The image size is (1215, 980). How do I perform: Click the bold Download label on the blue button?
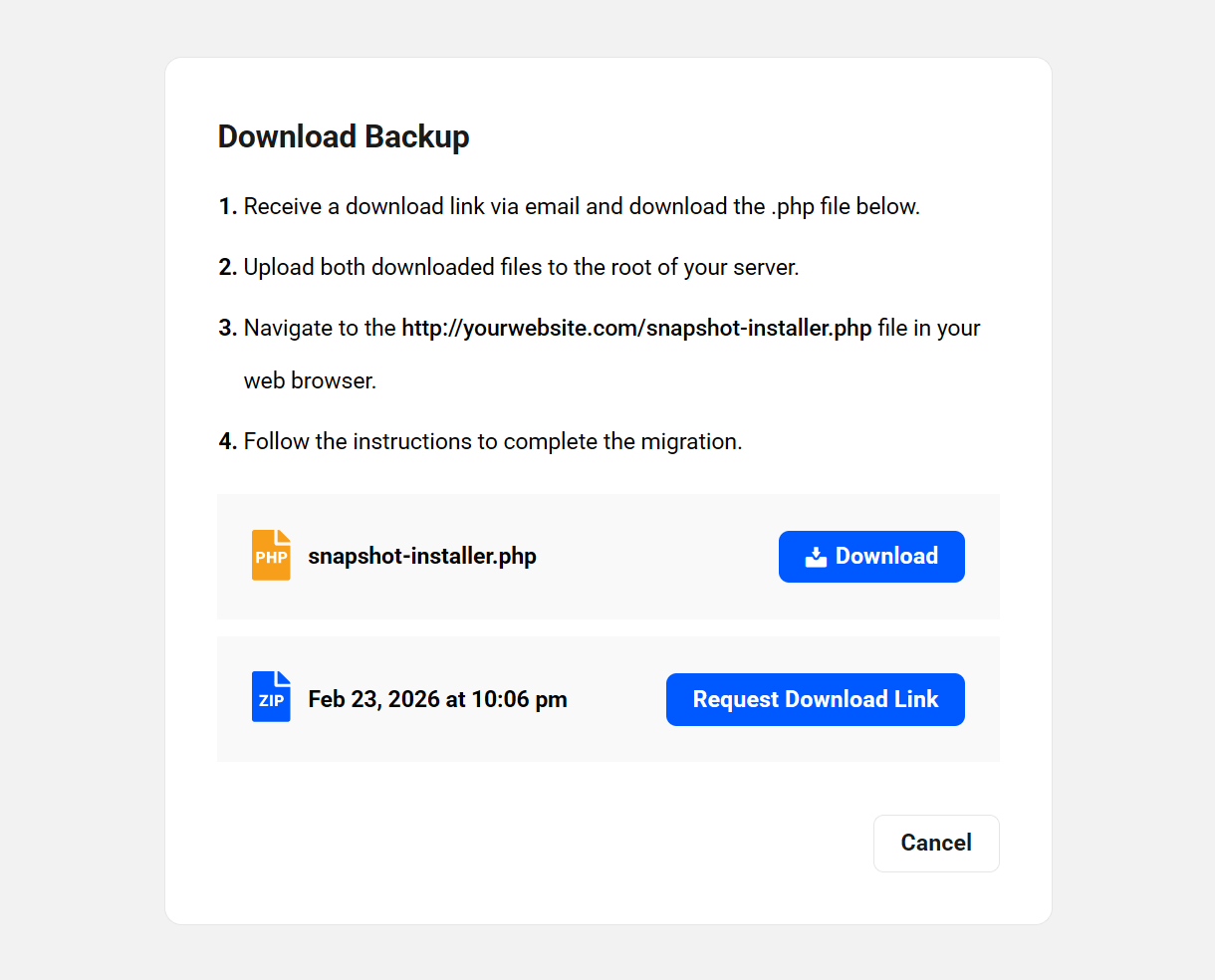pyautogui.click(x=886, y=556)
